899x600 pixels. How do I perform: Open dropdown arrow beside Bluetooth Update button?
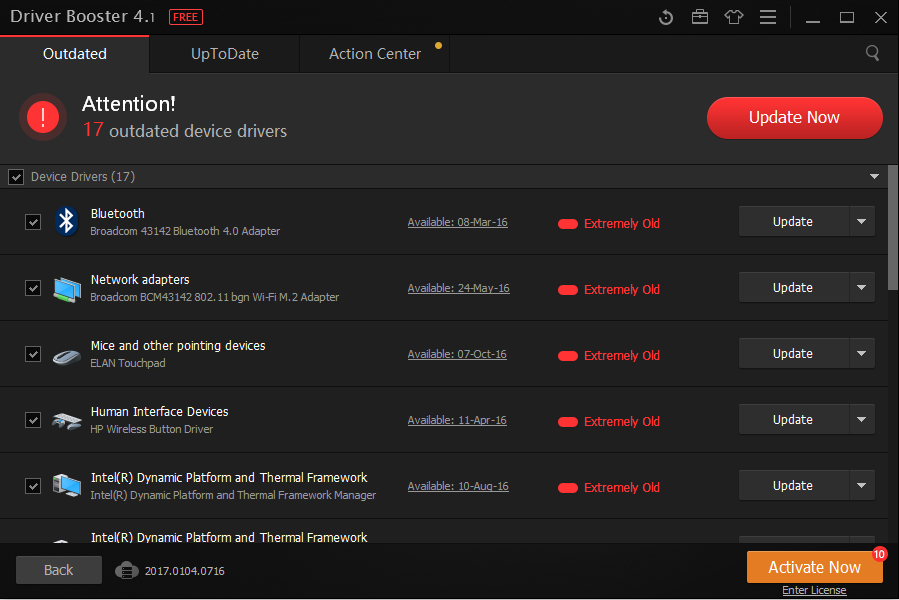pos(861,222)
